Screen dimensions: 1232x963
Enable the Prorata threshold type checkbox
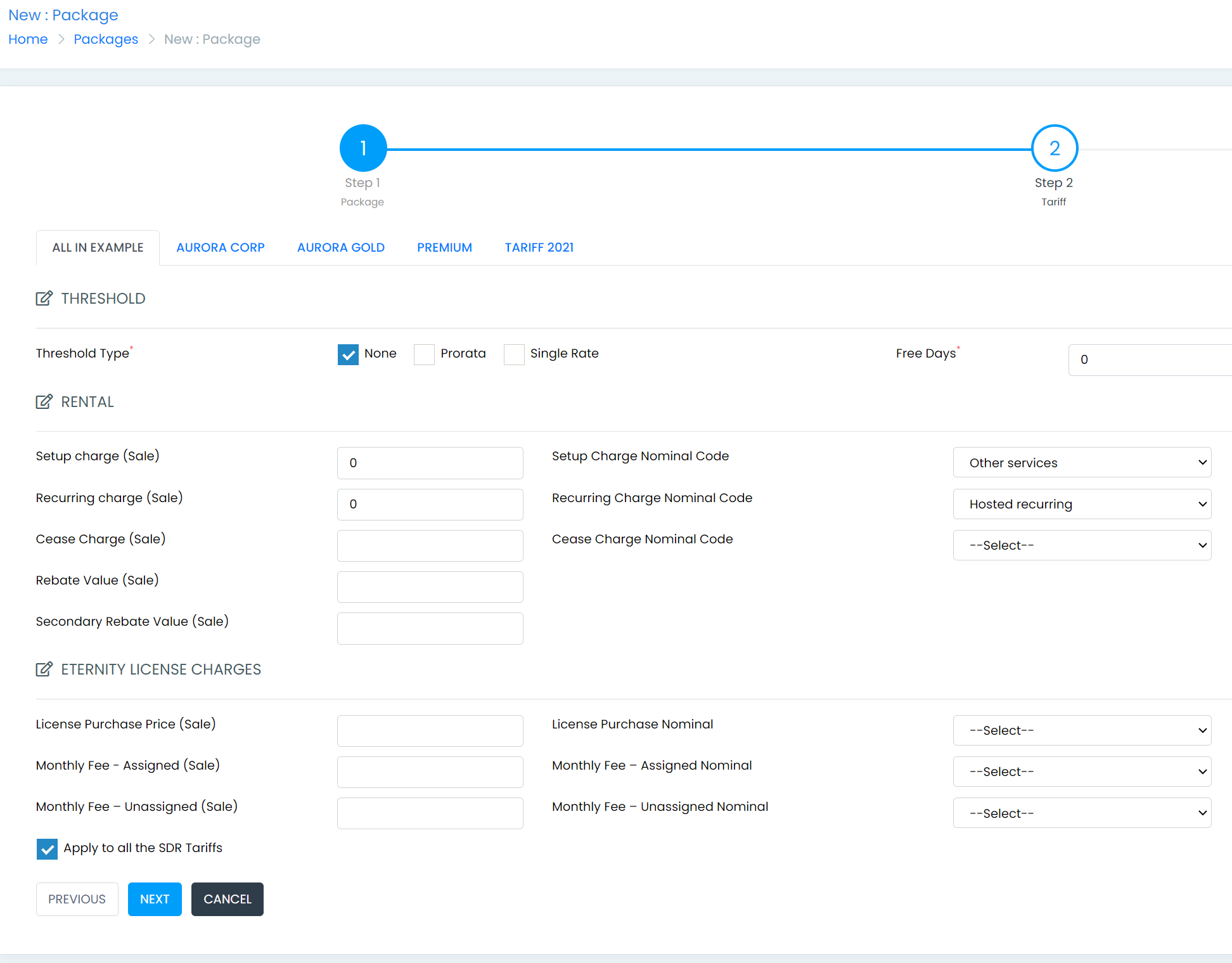424,354
